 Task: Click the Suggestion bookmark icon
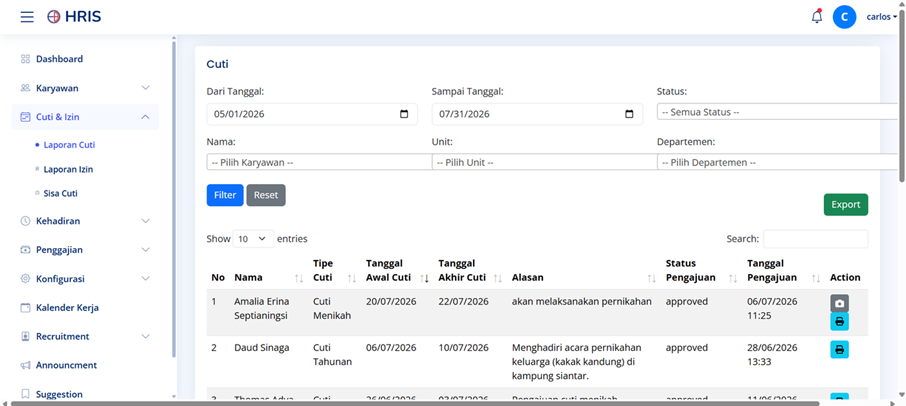(x=25, y=394)
